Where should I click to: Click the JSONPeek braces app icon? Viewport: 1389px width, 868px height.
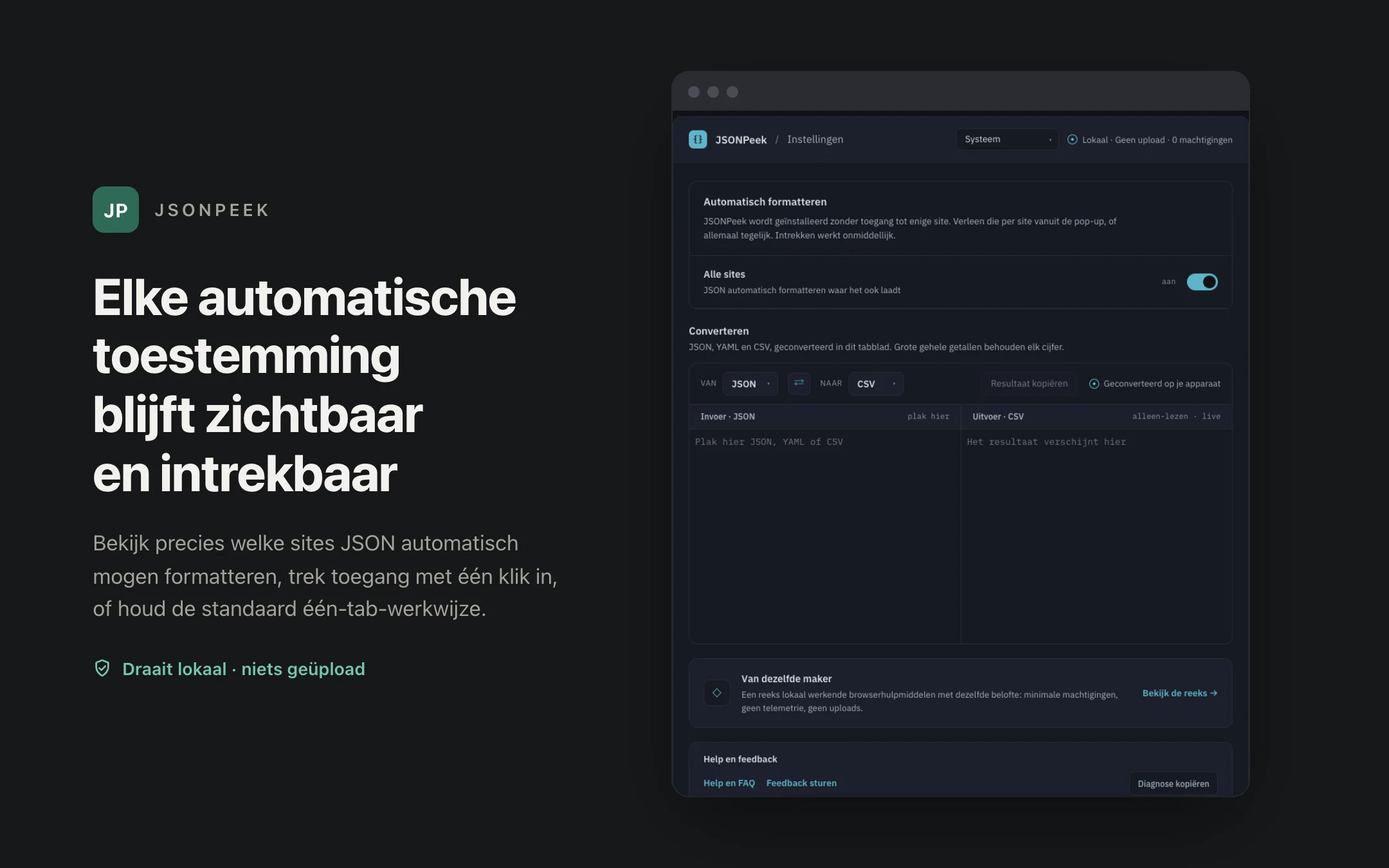pyautogui.click(x=698, y=140)
